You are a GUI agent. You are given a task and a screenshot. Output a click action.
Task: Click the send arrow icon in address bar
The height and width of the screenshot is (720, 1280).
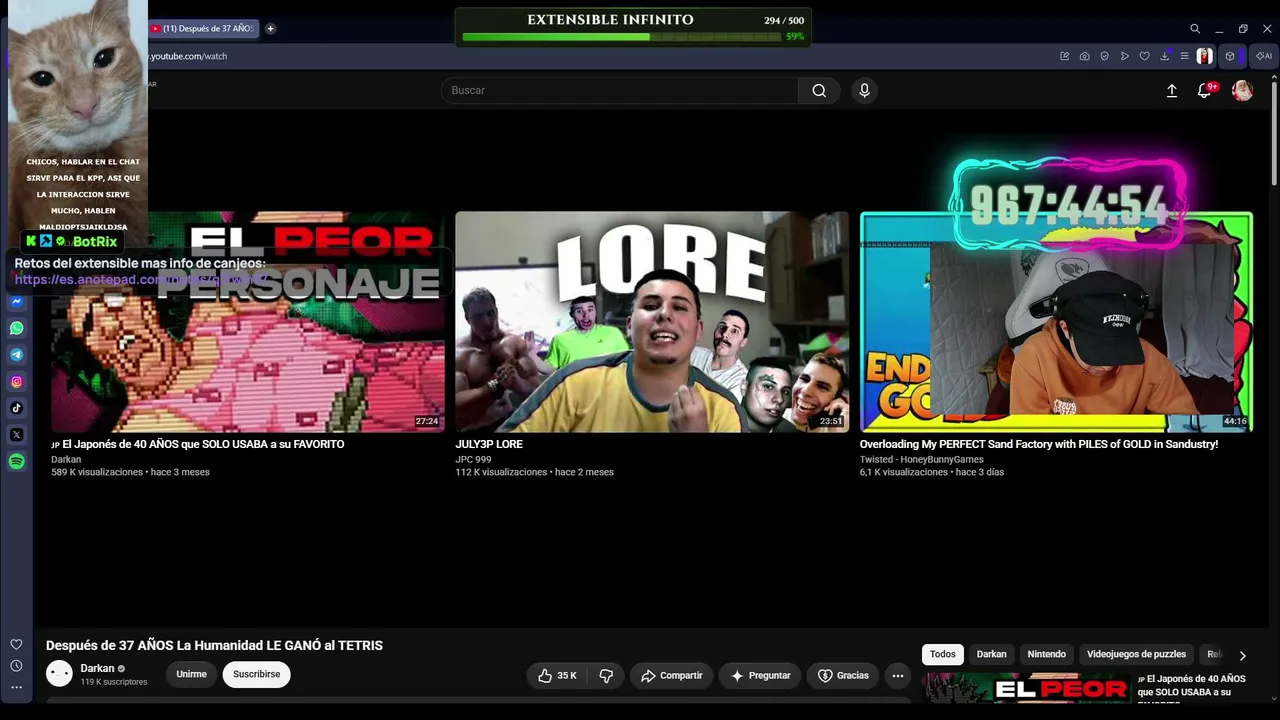tap(1125, 56)
